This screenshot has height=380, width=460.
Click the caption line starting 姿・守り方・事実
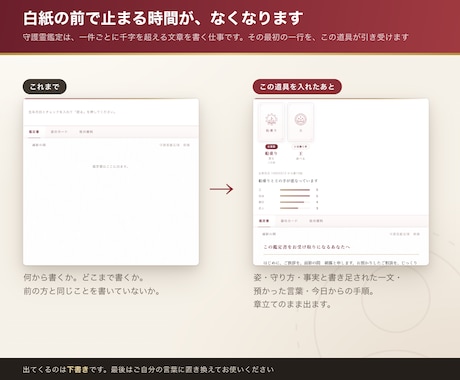(327, 278)
